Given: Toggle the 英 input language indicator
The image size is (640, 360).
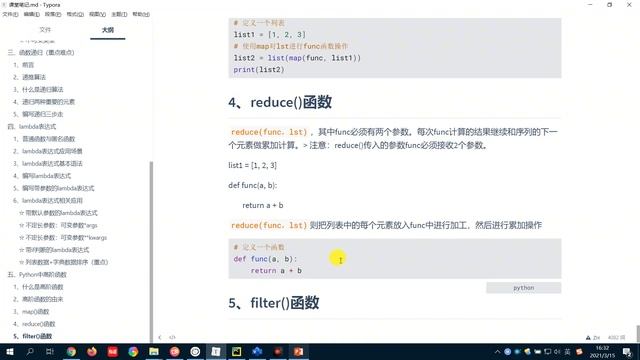Looking at the screenshot, I should click(x=567, y=351).
